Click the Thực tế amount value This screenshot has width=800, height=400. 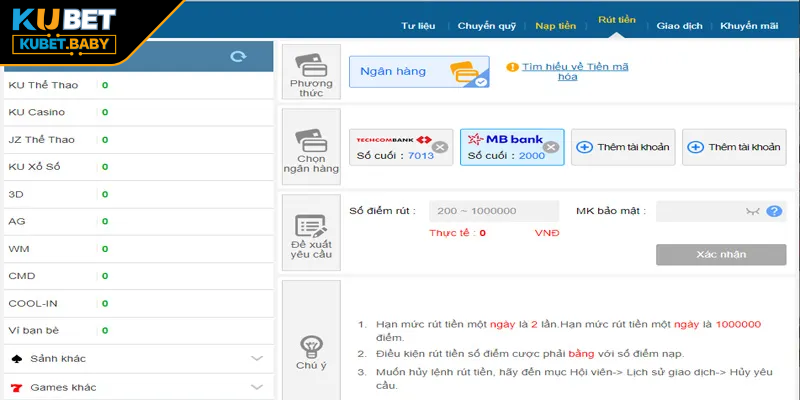coord(483,233)
